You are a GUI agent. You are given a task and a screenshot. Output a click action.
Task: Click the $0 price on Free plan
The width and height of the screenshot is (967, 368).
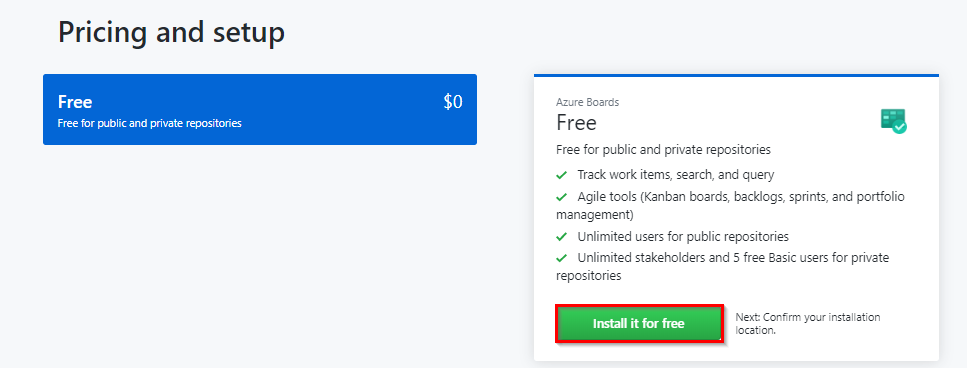click(453, 102)
